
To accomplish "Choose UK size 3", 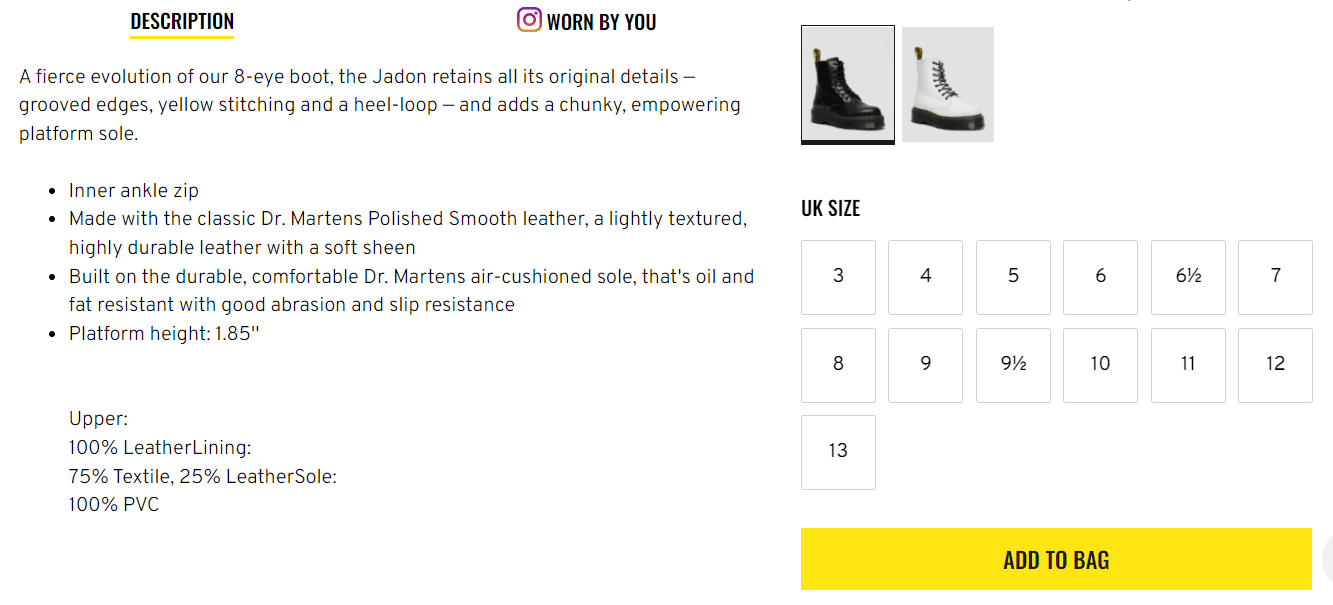I will tap(838, 277).
